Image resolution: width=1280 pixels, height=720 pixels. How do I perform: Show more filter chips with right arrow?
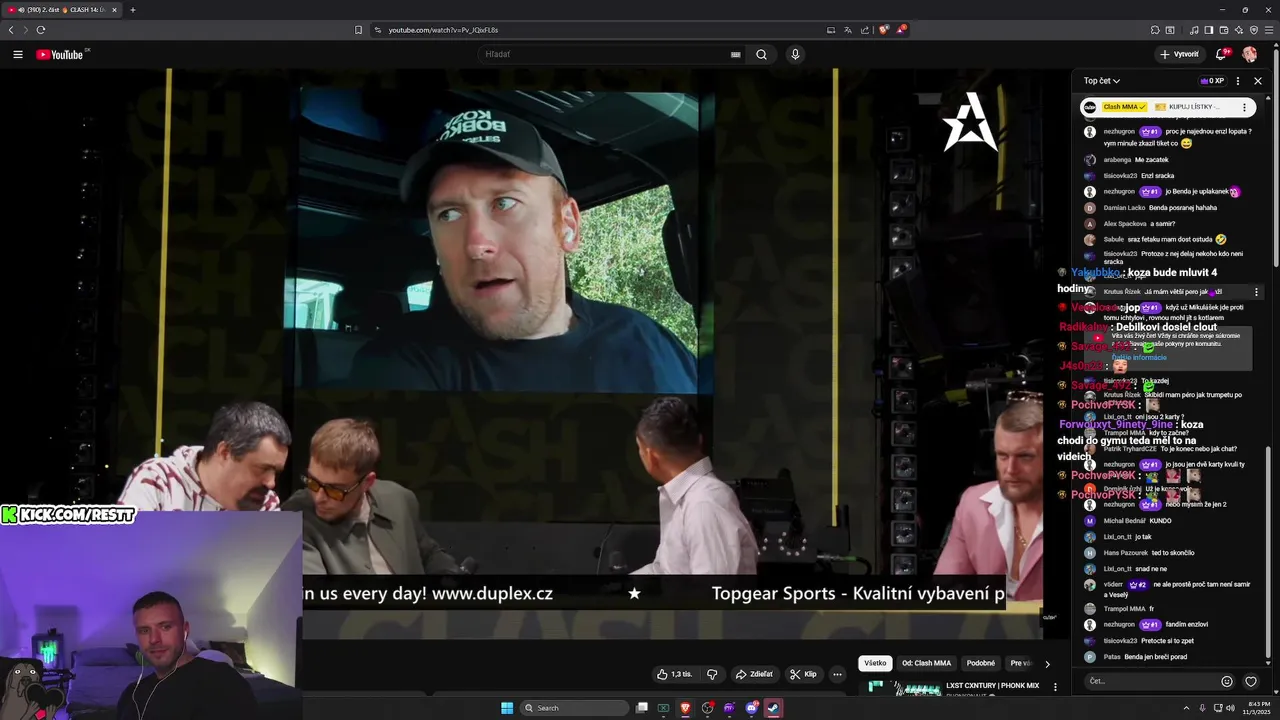click(x=1047, y=663)
